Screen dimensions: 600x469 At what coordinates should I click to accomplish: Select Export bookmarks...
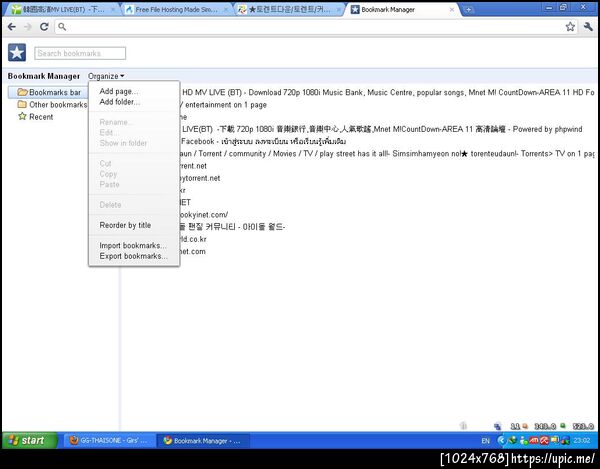pos(133,256)
